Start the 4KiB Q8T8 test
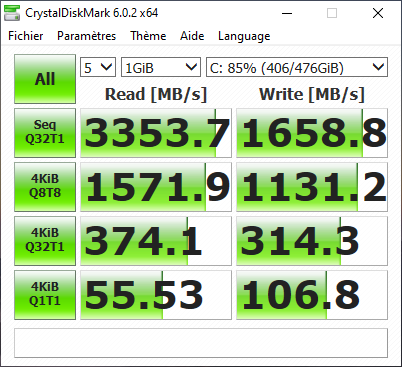The height and width of the screenshot is (367, 402). tap(45, 187)
